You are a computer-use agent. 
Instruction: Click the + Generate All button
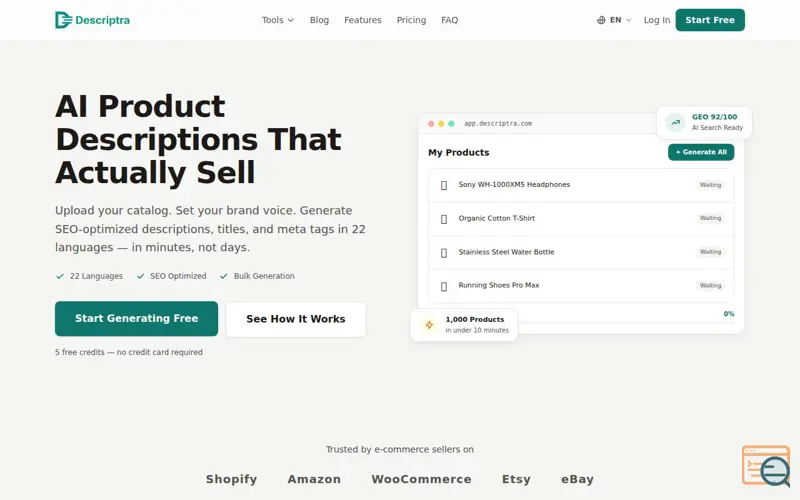(701, 152)
